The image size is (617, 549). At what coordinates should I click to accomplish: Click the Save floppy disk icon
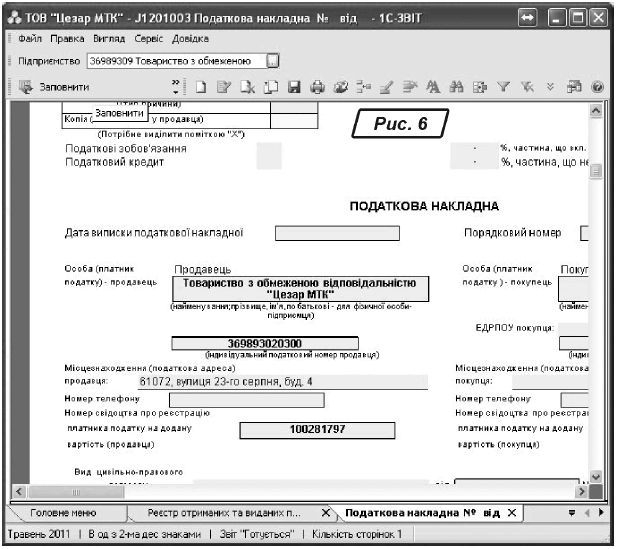click(x=295, y=87)
